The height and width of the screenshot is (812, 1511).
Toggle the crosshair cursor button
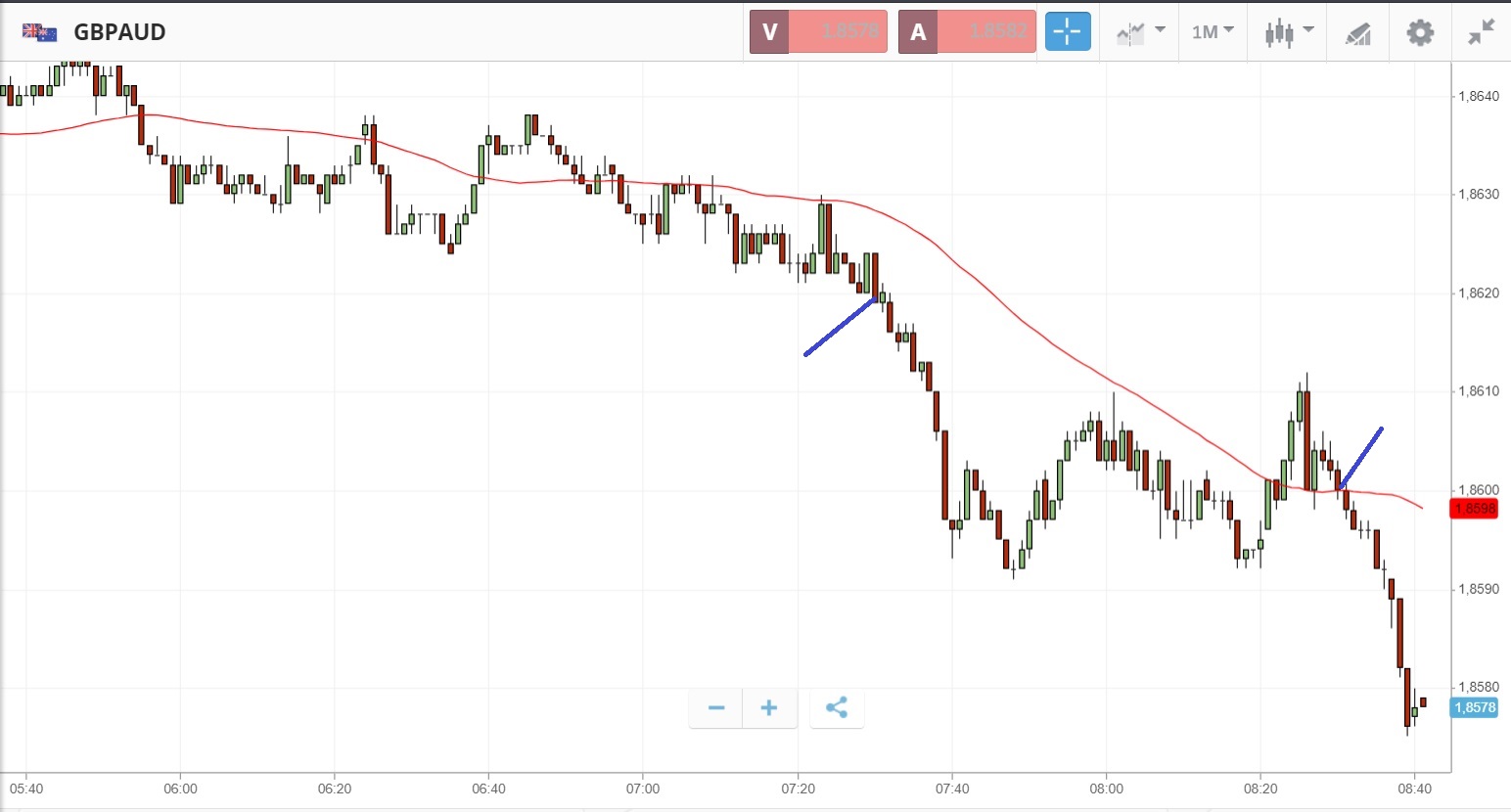1067,32
